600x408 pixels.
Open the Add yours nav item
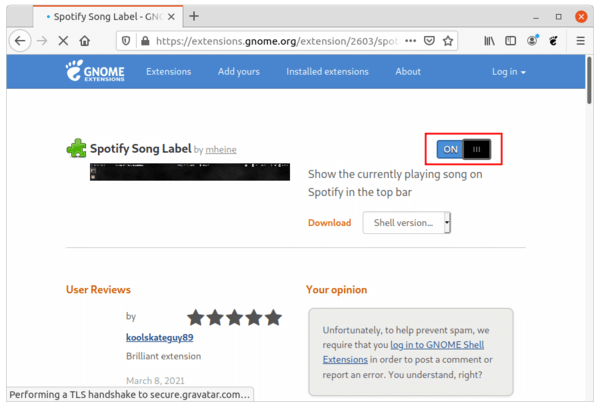[x=238, y=72]
